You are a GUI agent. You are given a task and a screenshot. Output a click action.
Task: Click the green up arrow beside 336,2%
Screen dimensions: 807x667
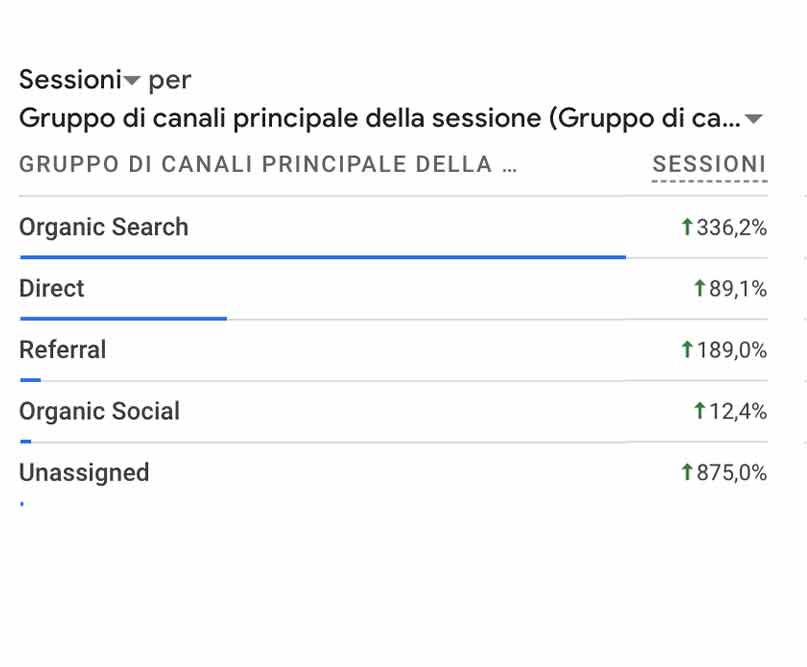(687, 227)
